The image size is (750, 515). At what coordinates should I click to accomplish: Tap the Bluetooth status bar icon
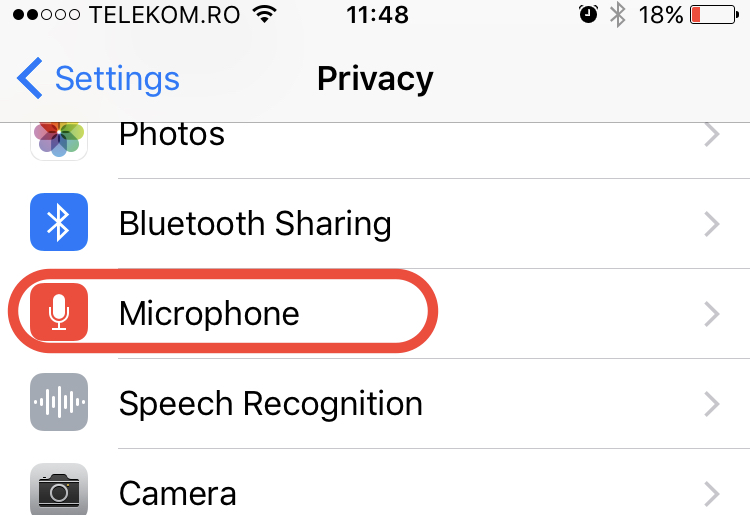[x=618, y=15]
